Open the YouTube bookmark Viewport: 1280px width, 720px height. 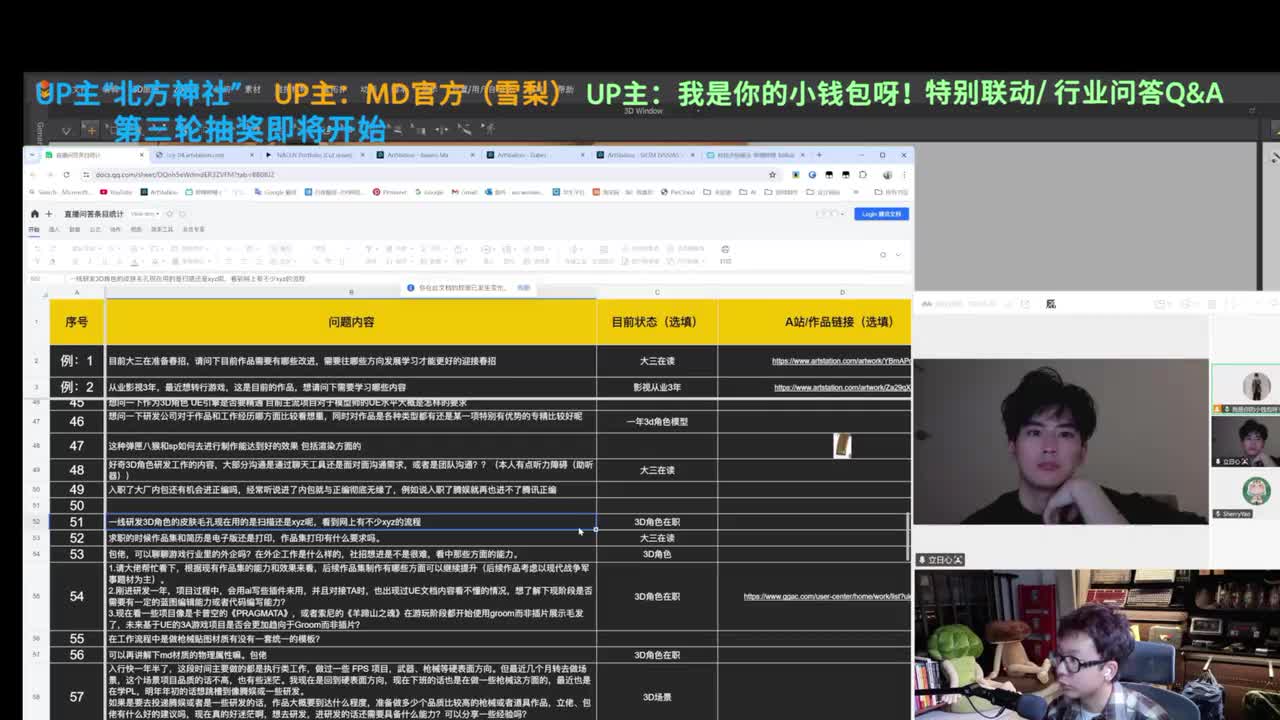point(116,192)
